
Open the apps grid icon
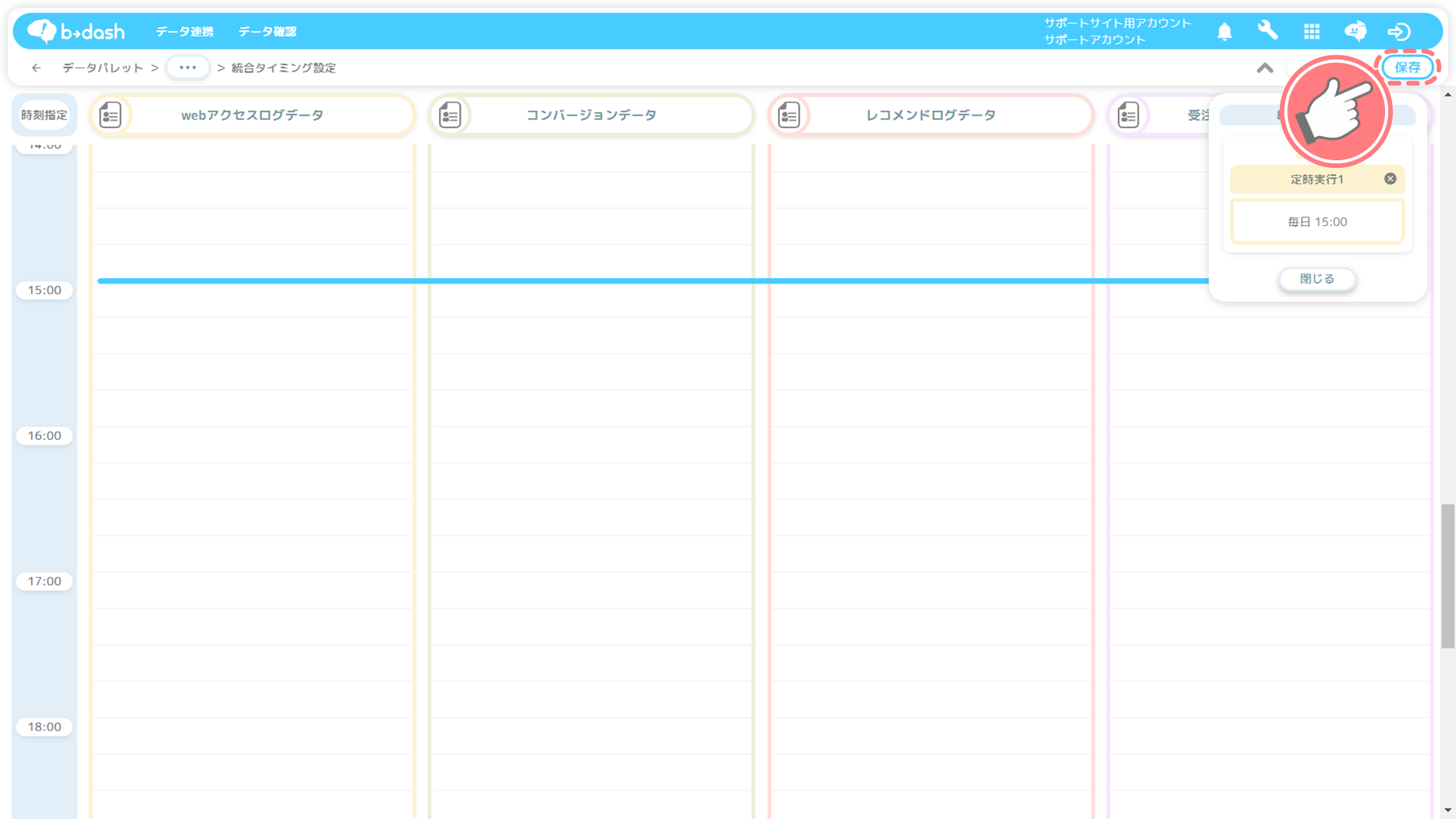[1311, 32]
